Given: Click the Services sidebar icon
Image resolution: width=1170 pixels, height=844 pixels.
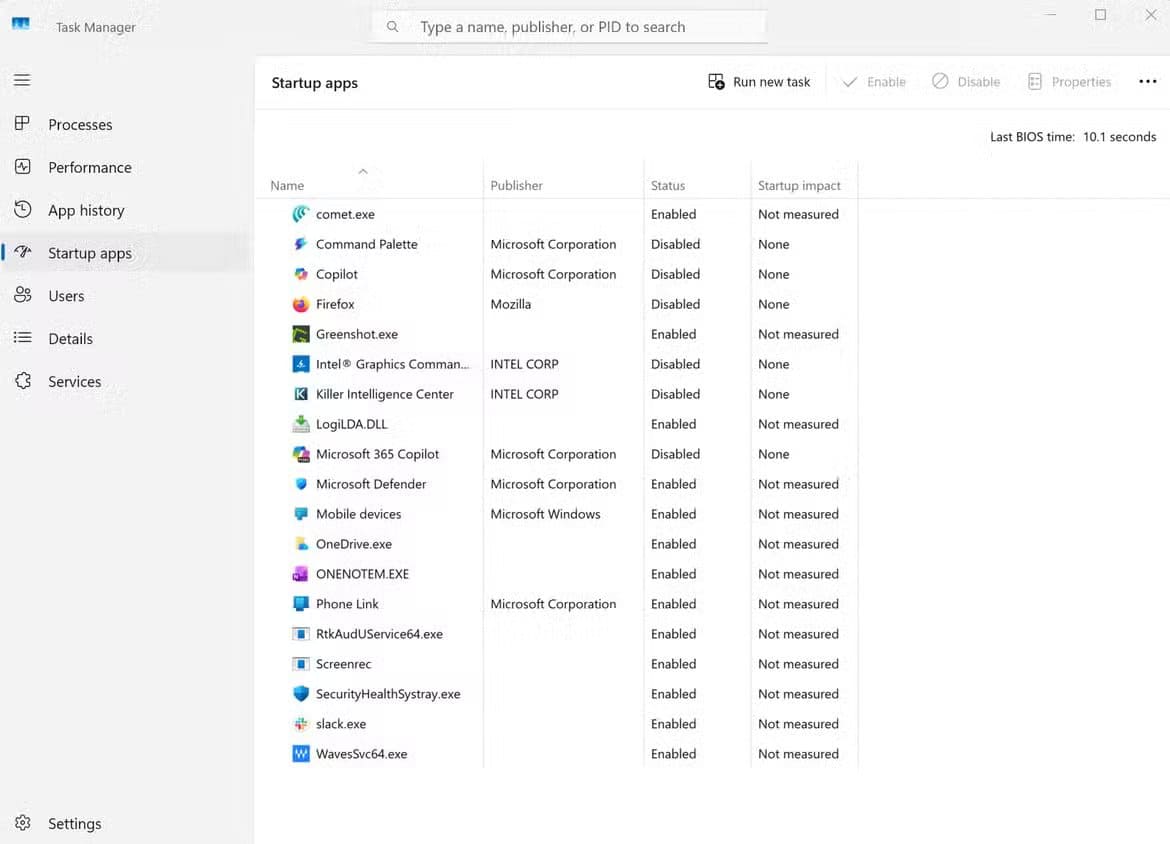Looking at the screenshot, I should pos(22,381).
